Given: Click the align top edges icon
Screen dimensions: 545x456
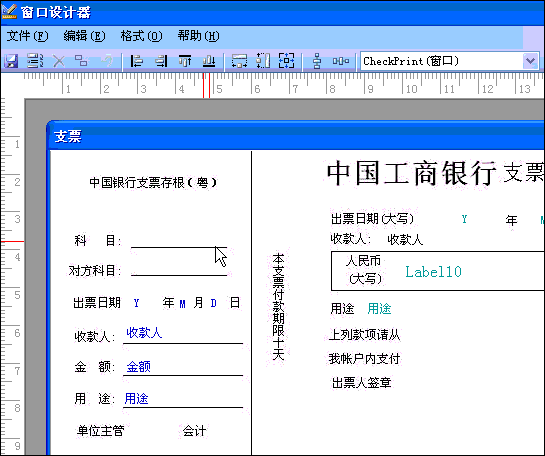Looking at the screenshot, I should pos(185,61).
